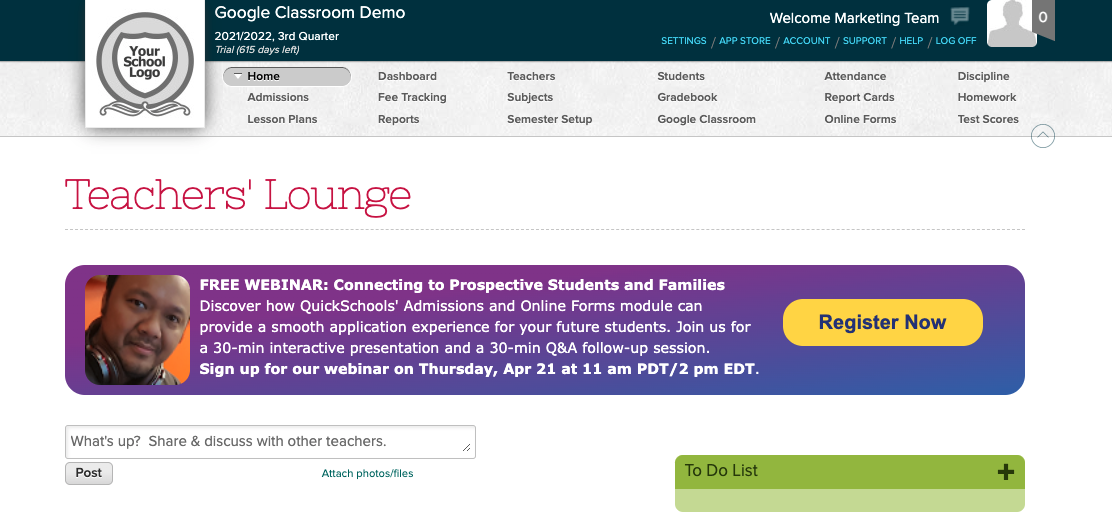
Task: Add item with To Do List plus icon
Action: (x=1005, y=472)
